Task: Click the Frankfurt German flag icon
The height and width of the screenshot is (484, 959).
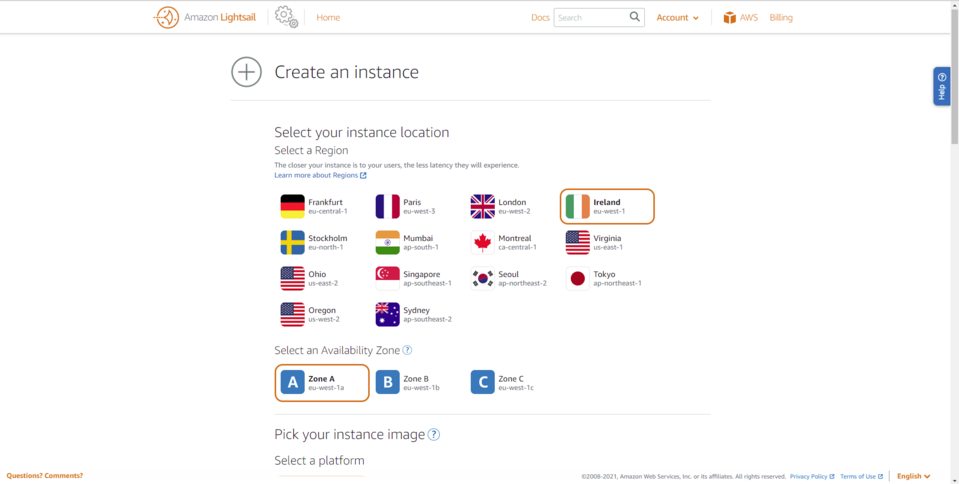Action: click(292, 207)
